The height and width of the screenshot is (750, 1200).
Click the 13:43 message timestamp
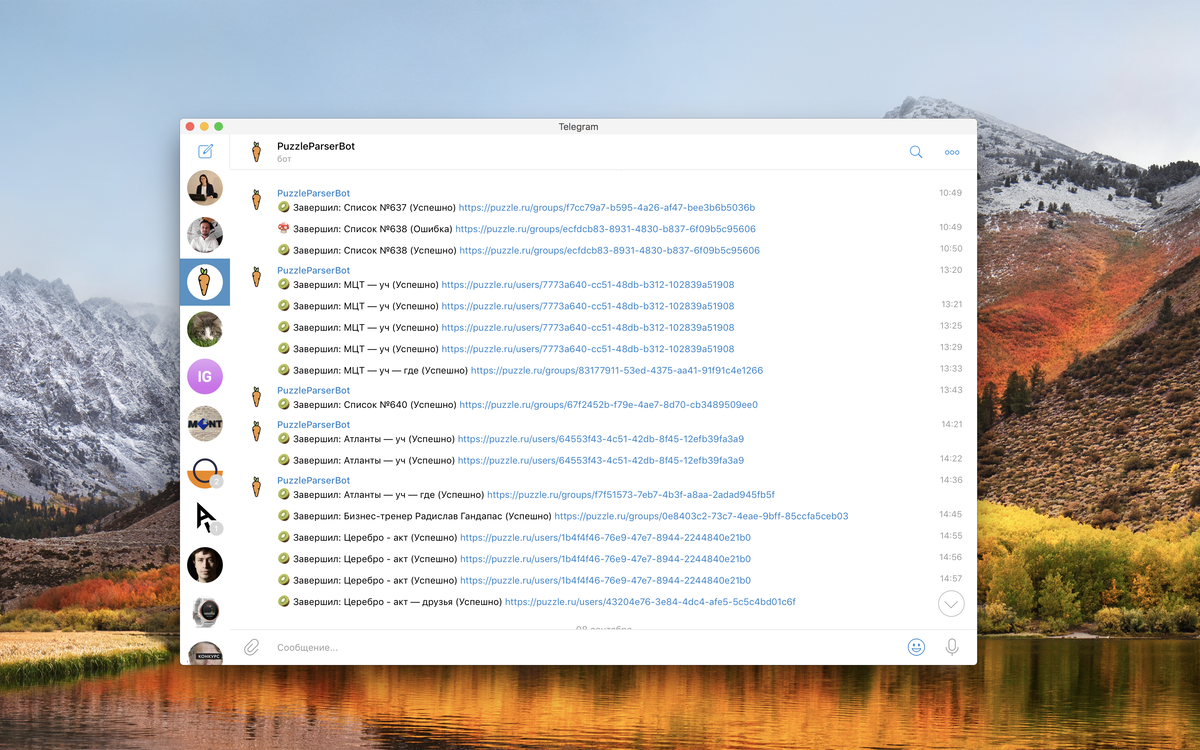tap(951, 390)
